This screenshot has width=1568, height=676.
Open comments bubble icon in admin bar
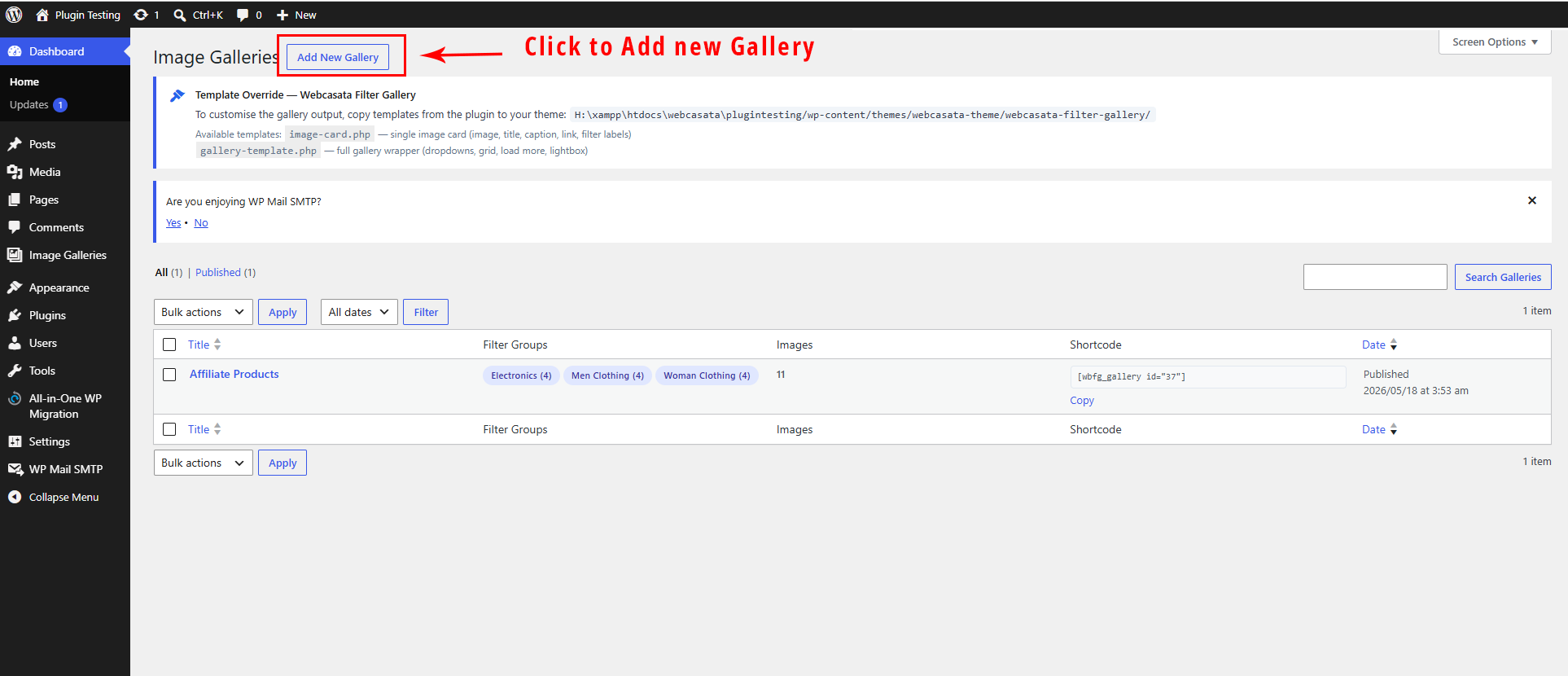(x=243, y=15)
